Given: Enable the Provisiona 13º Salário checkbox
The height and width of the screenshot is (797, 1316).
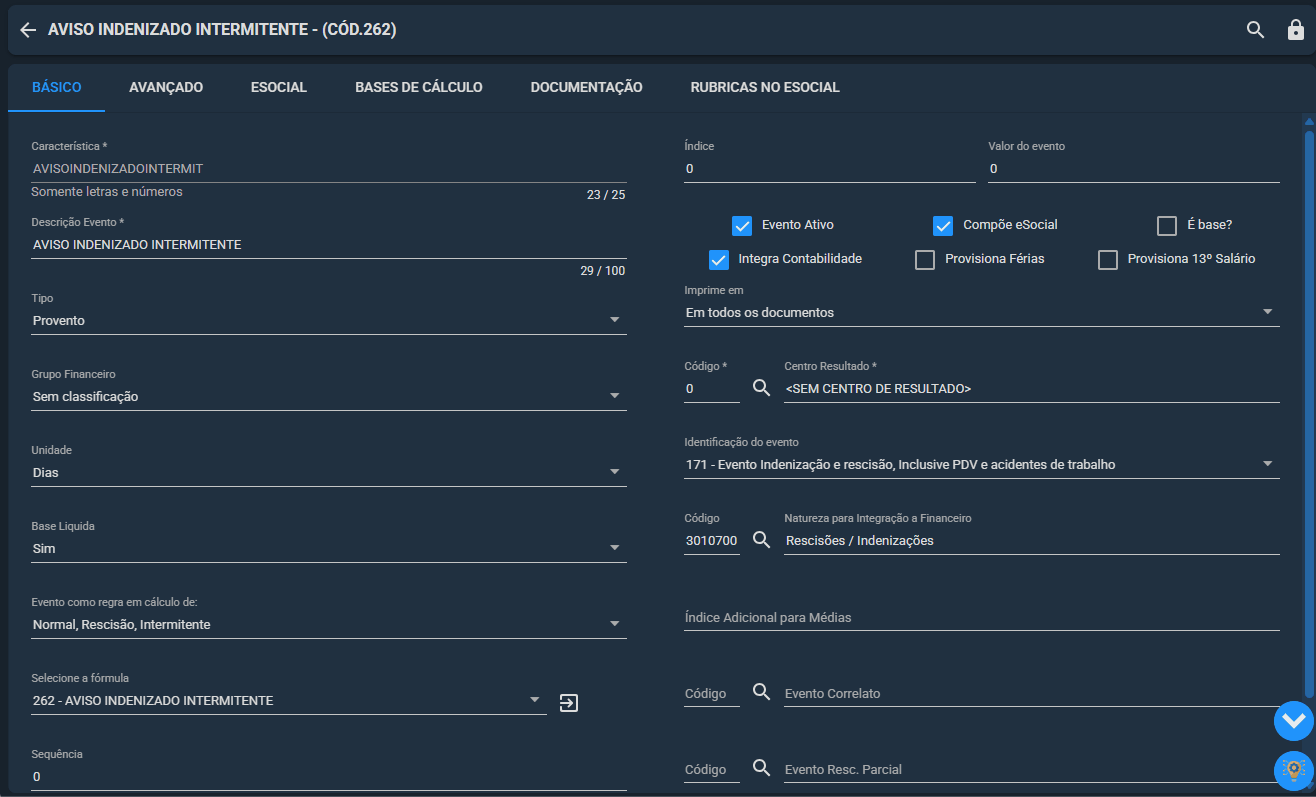Looking at the screenshot, I should (x=1108, y=259).
